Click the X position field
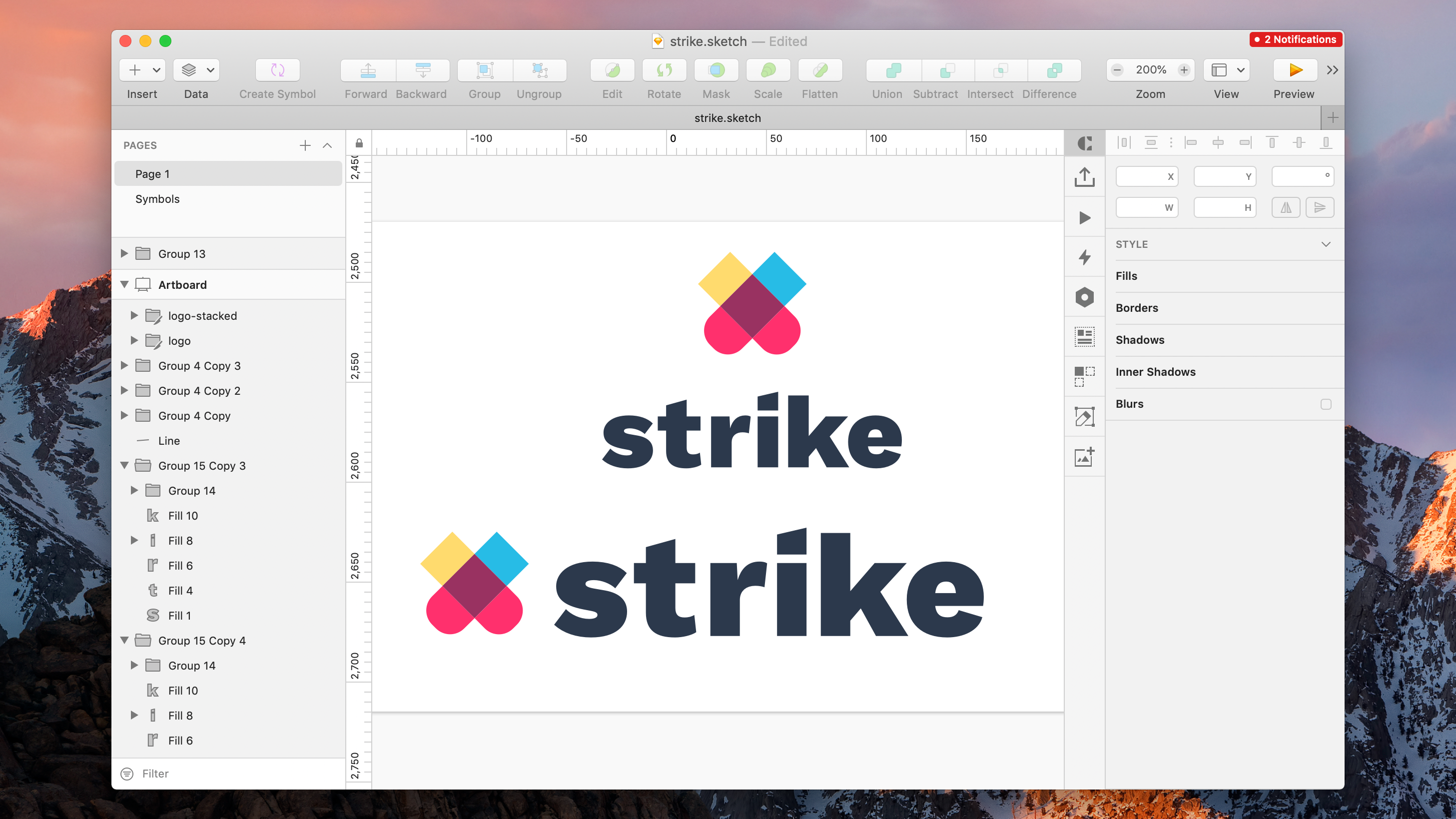This screenshot has width=1456, height=819. pos(1146,176)
